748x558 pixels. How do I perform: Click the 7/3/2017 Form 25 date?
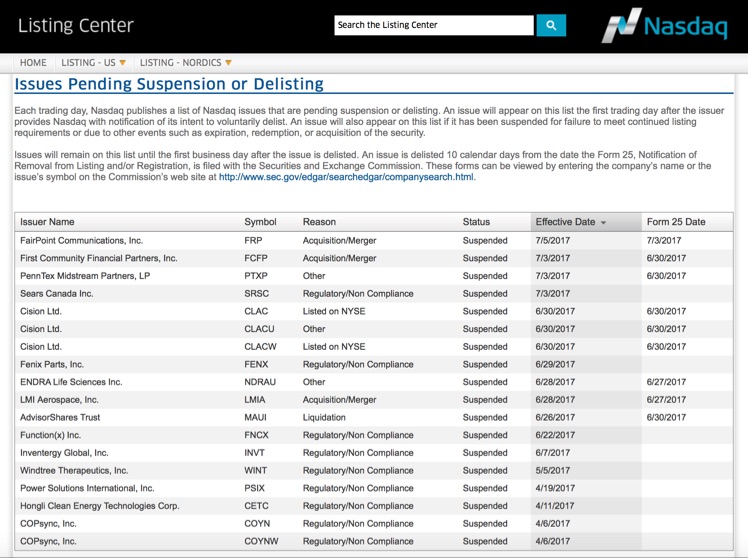pyautogui.click(x=664, y=240)
